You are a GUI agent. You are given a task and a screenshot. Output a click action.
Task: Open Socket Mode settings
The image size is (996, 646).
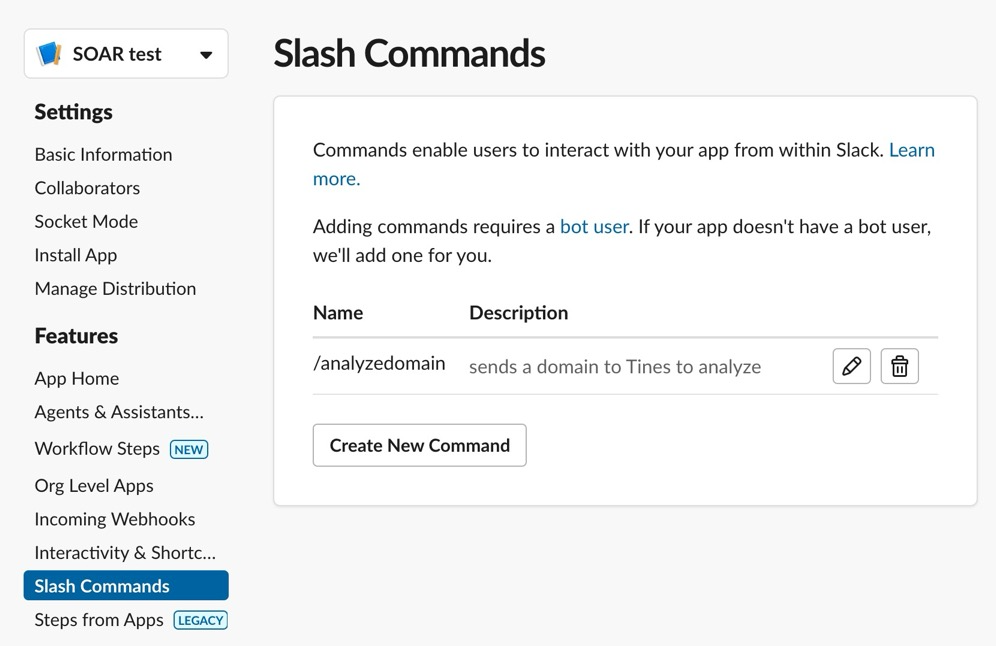click(x=86, y=222)
